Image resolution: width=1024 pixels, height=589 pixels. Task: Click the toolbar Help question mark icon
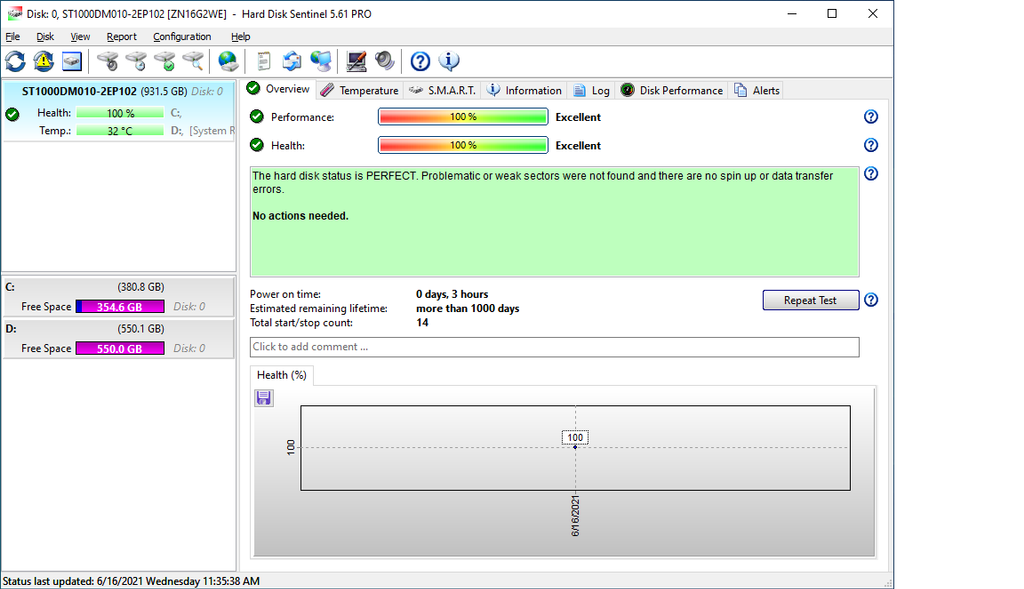click(420, 61)
